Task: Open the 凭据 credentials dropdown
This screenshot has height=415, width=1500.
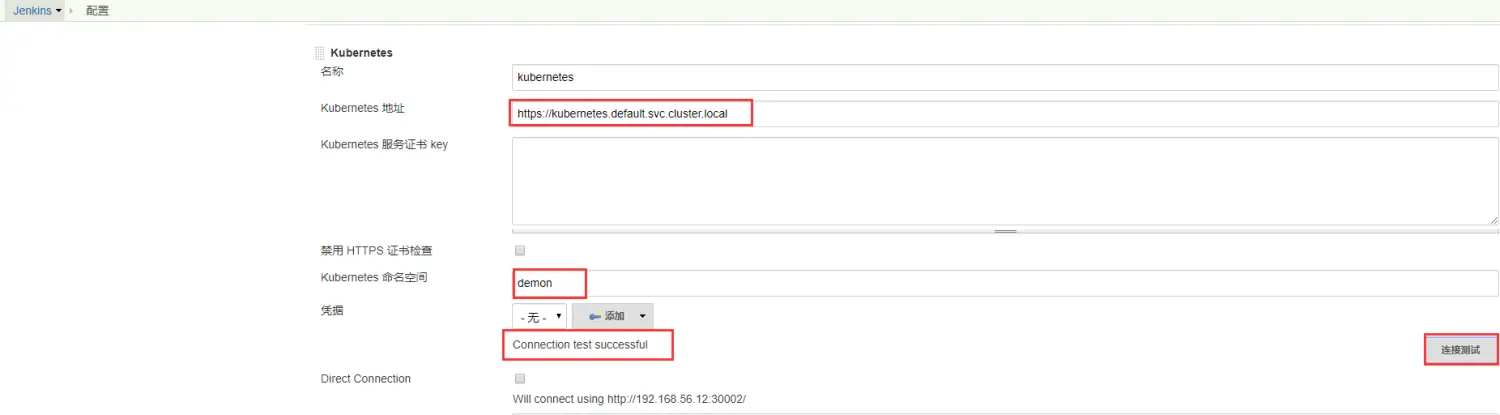Action: tap(540, 316)
